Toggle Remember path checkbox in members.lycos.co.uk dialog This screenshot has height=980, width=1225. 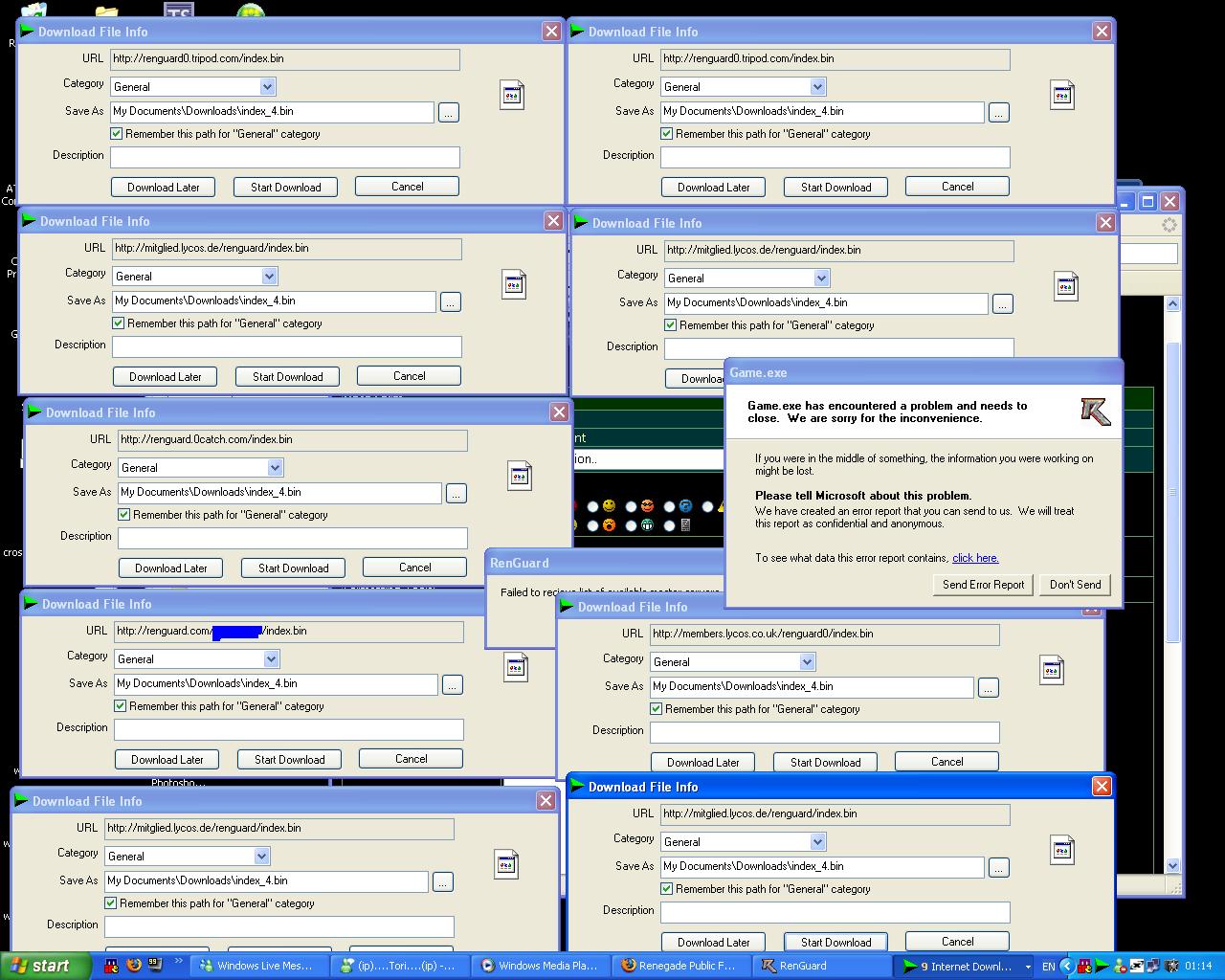[657, 709]
